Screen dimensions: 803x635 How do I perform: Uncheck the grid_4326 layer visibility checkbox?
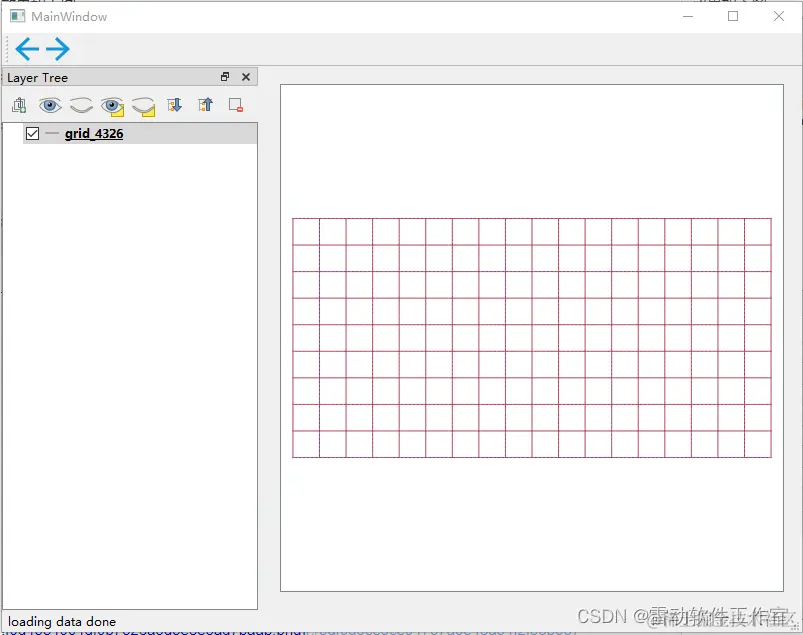[32, 134]
